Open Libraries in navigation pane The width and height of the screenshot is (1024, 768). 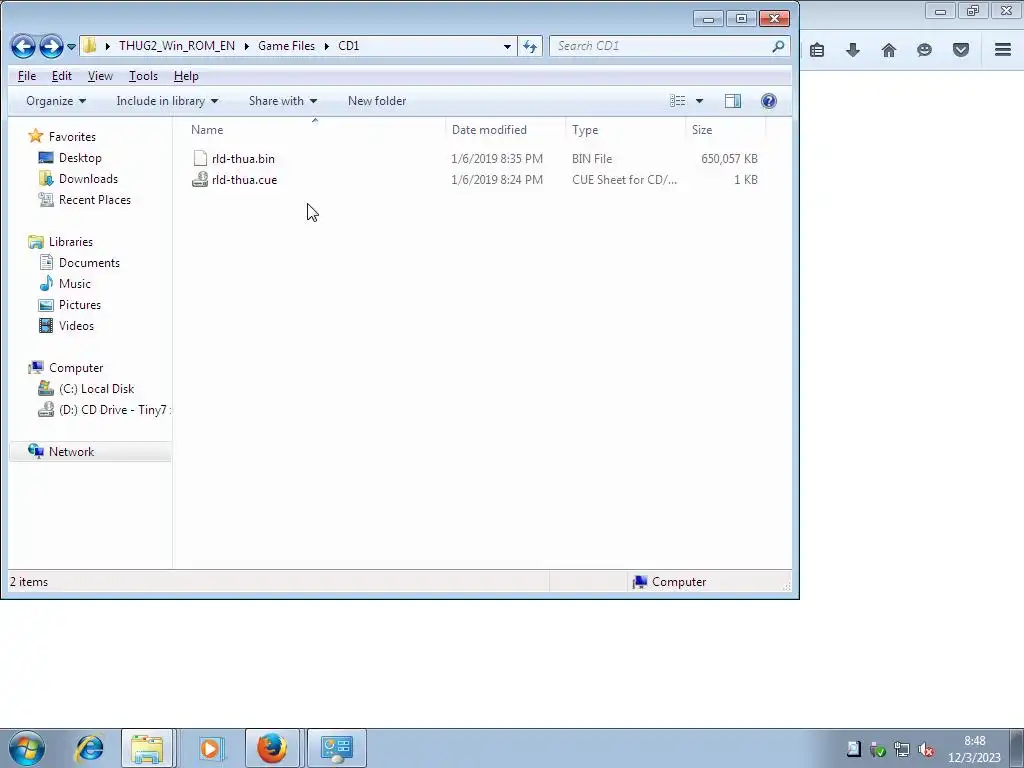point(71,242)
